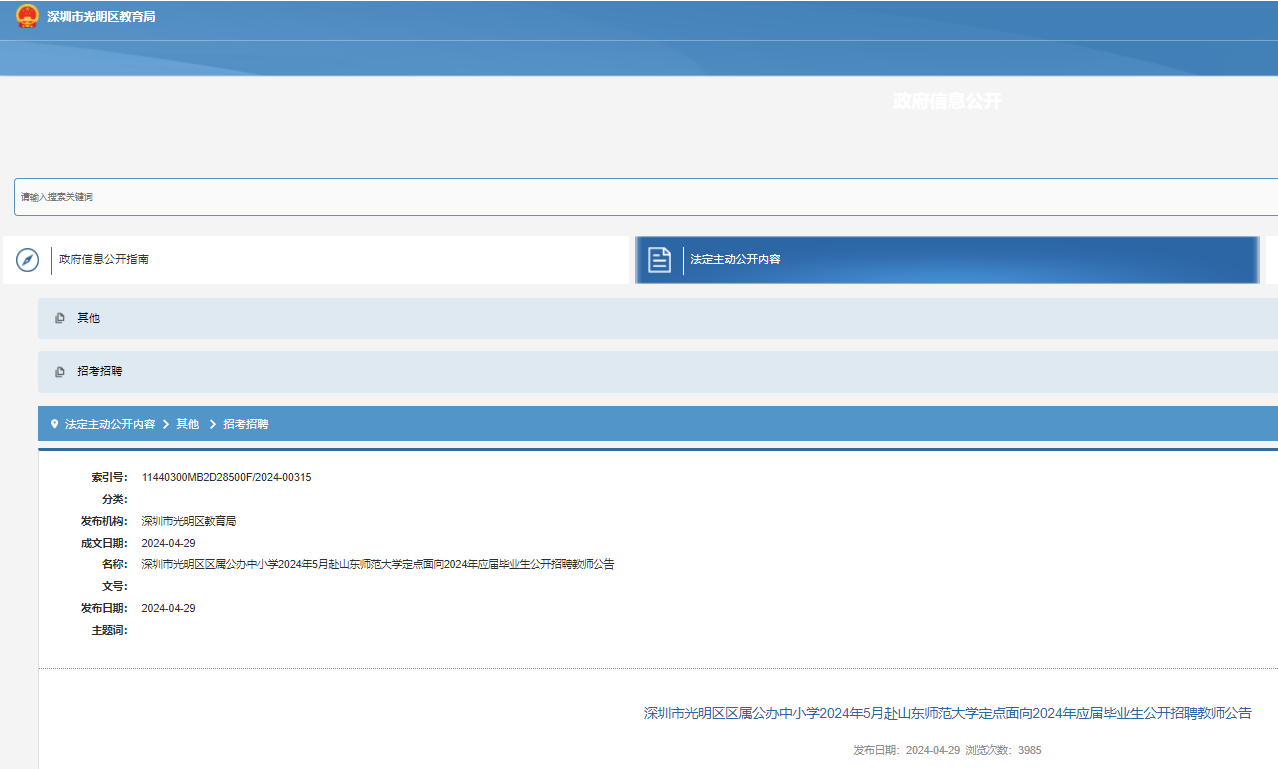Viewport: 1278px width, 769px height.
Task: Expand the 其他 category row
Action: (x=658, y=318)
